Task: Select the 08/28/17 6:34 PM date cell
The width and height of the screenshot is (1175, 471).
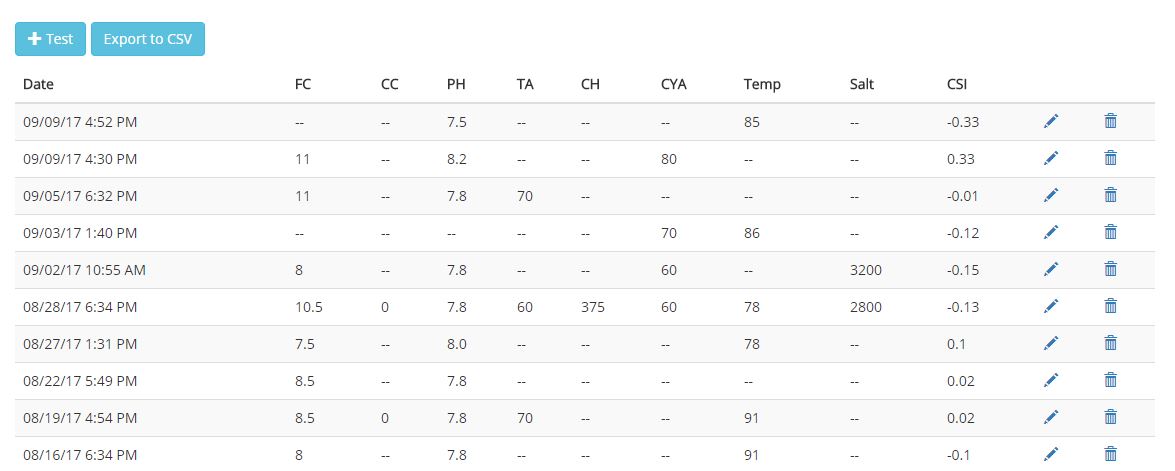Action: pos(80,306)
